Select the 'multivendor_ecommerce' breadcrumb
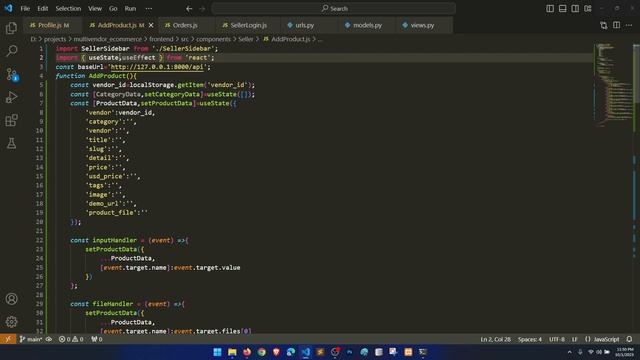Image resolution: width=640 pixels, height=360 pixels. point(108,39)
